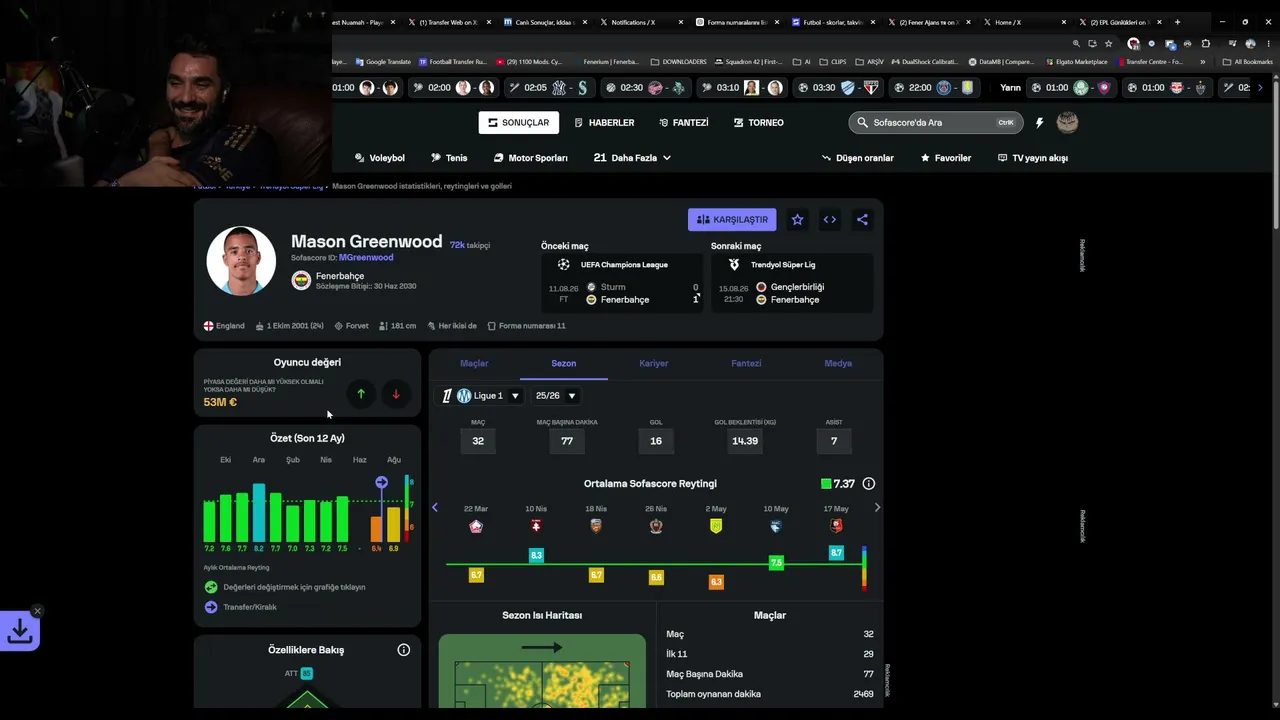Screen dimensions: 1280x720
Task: Open Sofascore ID MGreenwood link
Action: (366, 258)
